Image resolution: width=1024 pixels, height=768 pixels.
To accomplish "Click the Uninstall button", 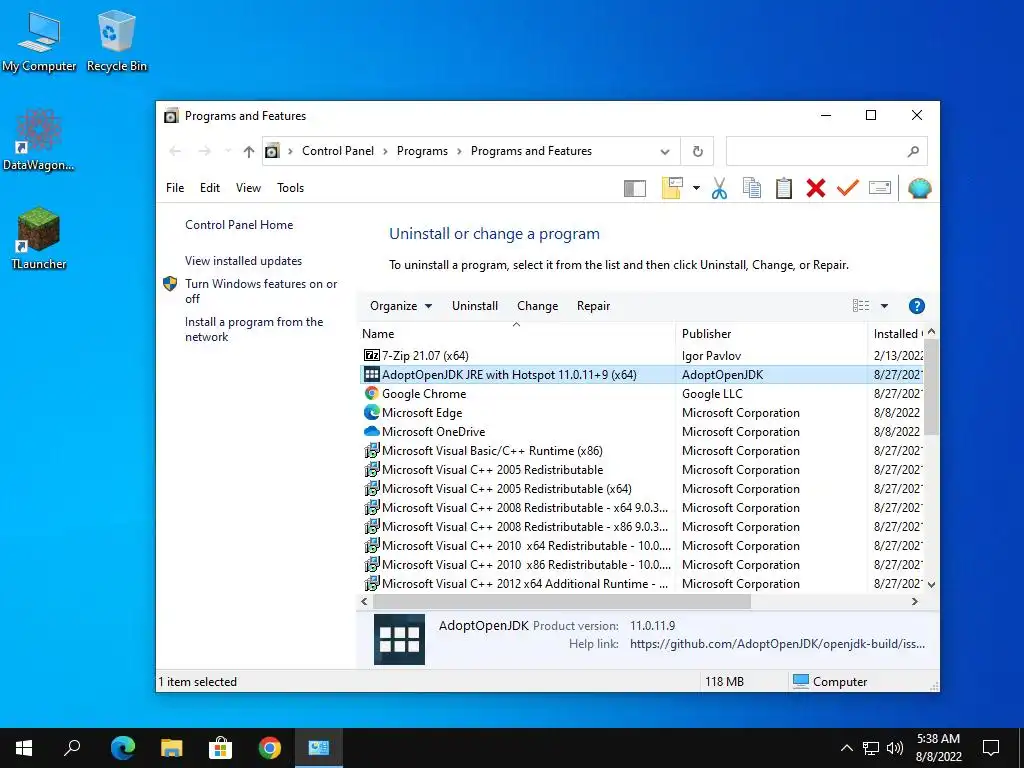I will click(x=475, y=306).
